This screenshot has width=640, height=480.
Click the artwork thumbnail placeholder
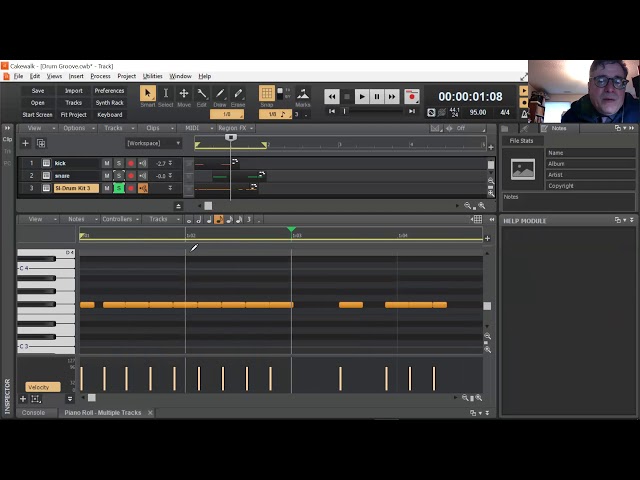[x=523, y=169]
